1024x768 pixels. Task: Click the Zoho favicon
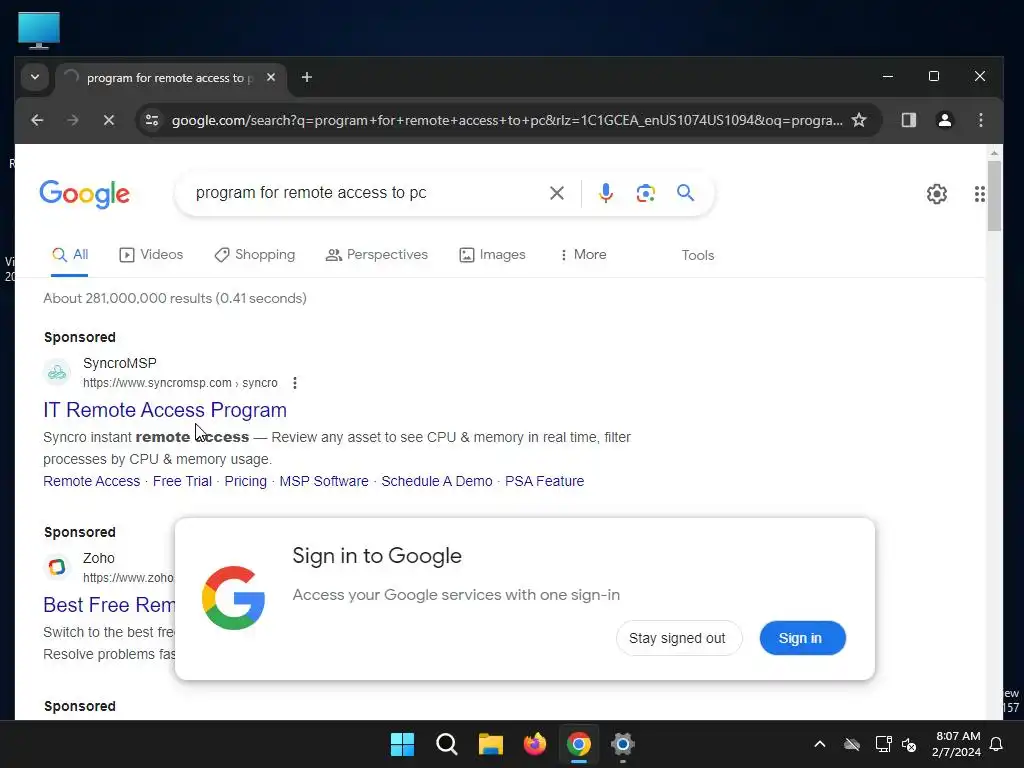coord(57,567)
